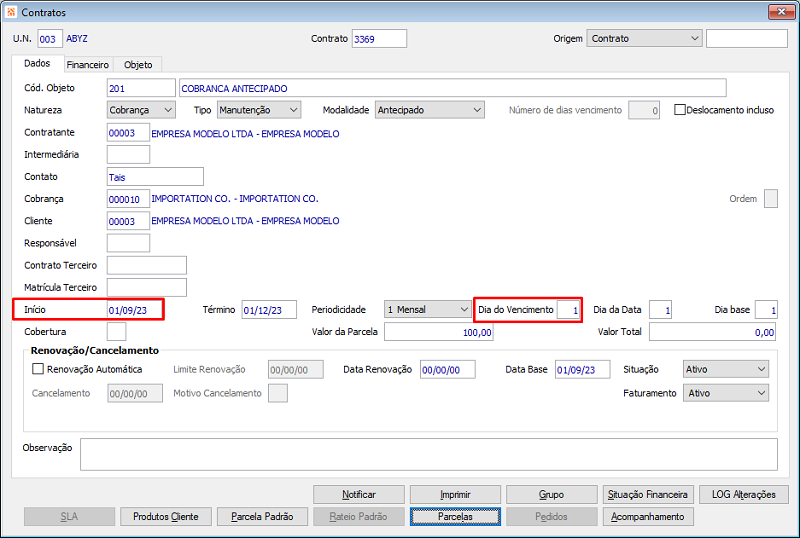The height and width of the screenshot is (538, 800).
Task: Click the Contratos window app icon
Action: (x=11, y=12)
